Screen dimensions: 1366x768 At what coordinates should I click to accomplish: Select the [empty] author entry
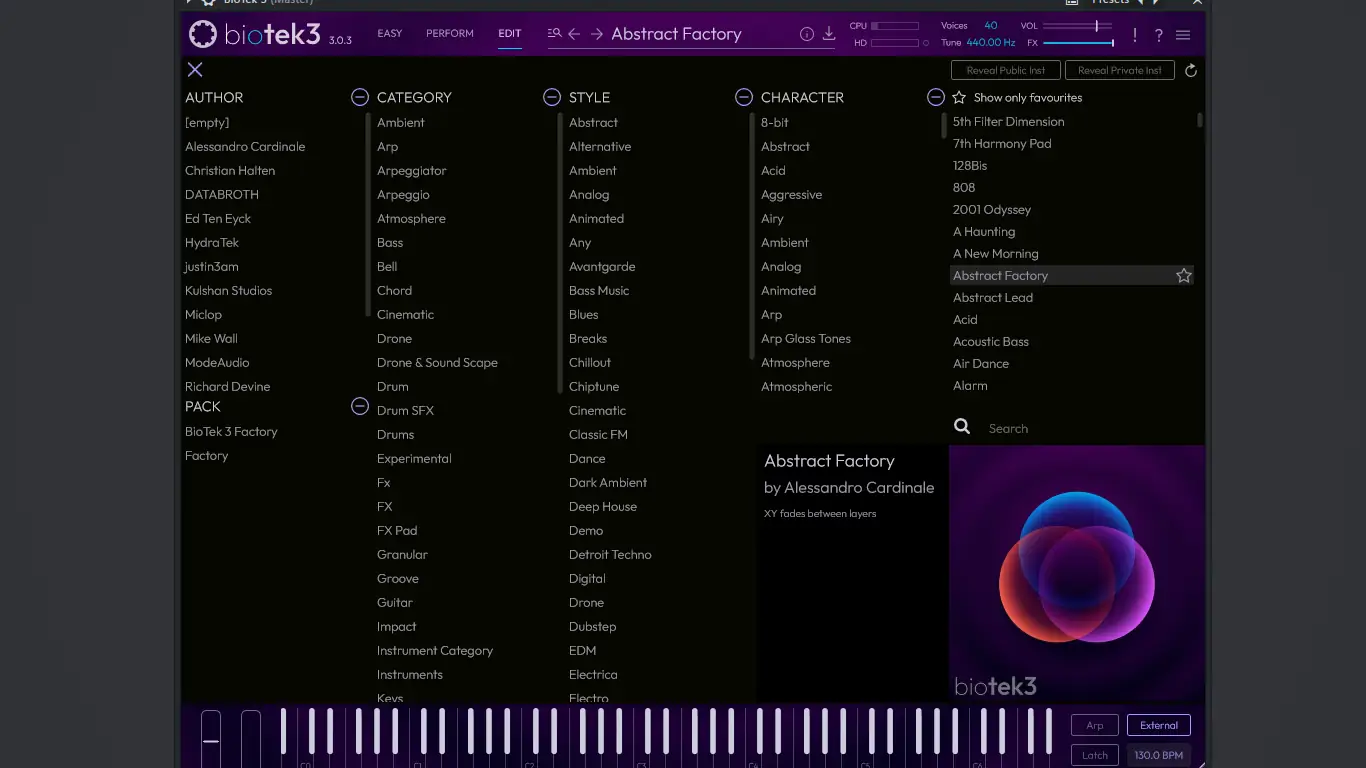point(207,122)
